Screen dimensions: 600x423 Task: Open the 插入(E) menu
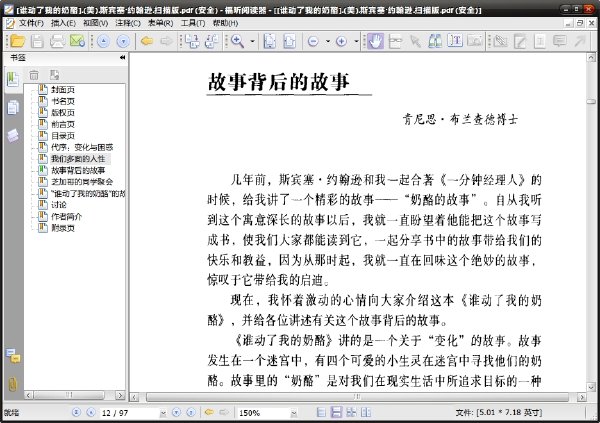pos(63,23)
